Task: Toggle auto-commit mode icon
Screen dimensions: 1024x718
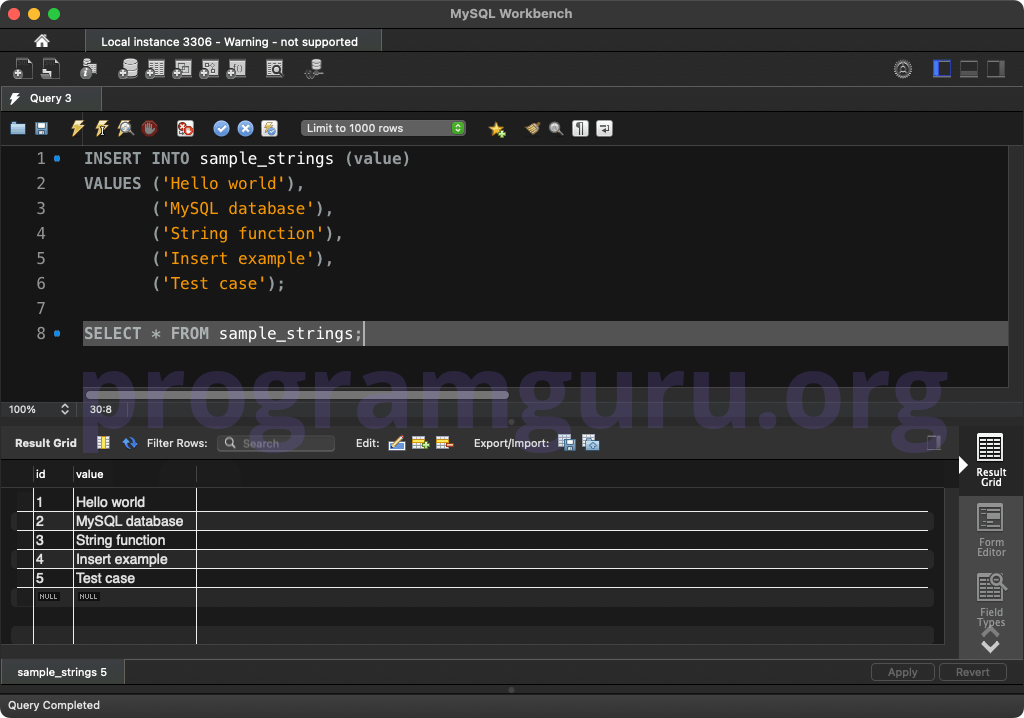Action: point(270,128)
